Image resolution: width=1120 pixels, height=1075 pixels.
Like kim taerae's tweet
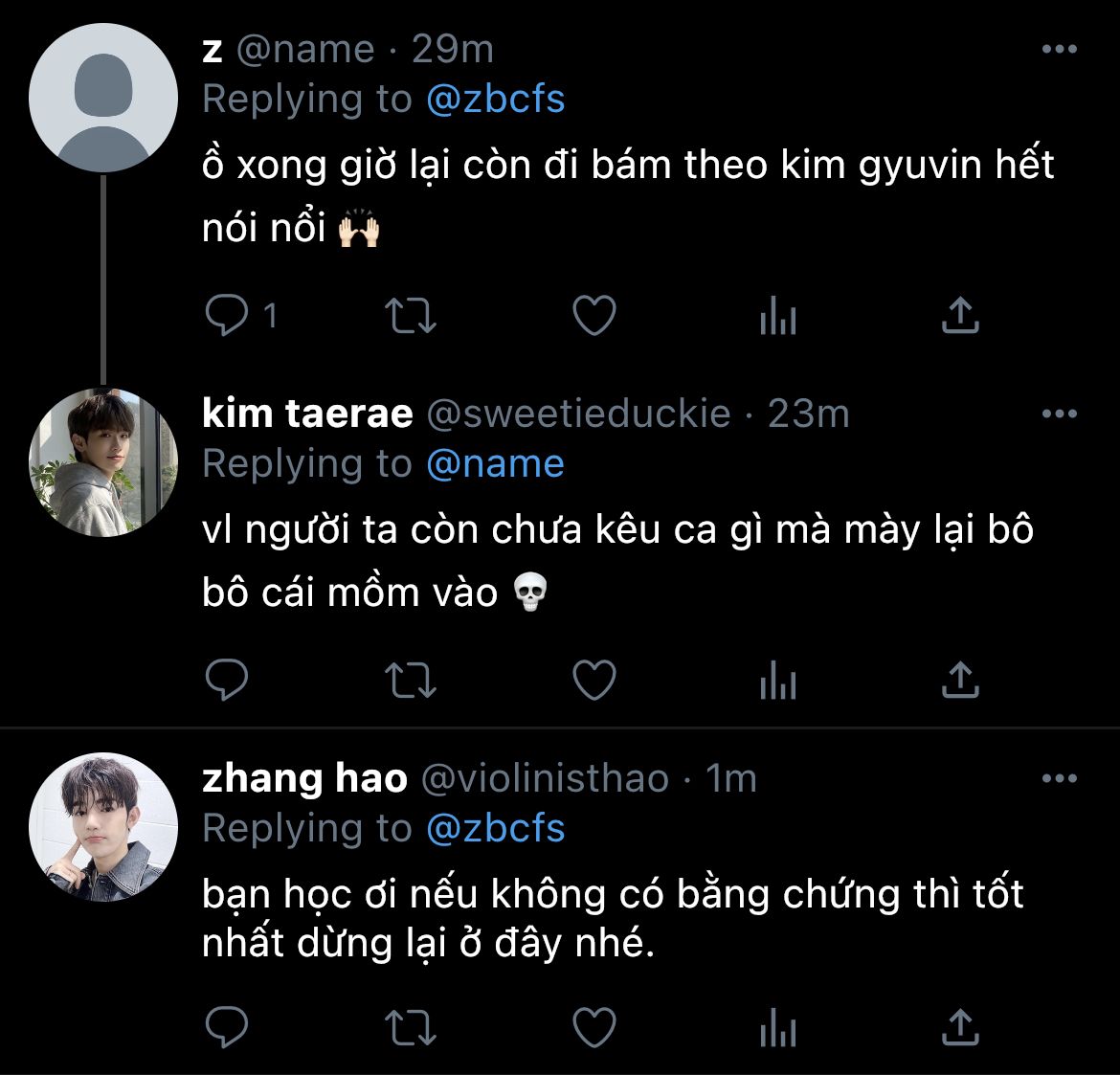[x=594, y=681]
